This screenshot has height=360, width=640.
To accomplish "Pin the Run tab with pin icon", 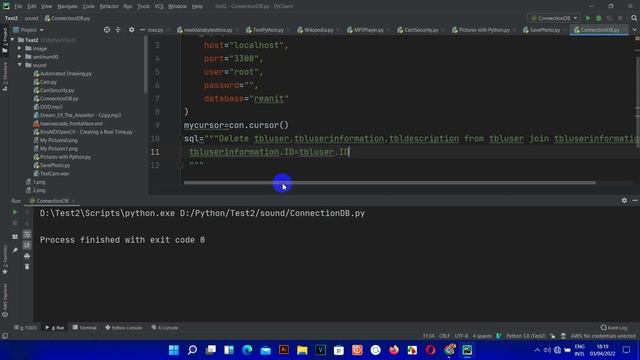I will (x=15, y=250).
